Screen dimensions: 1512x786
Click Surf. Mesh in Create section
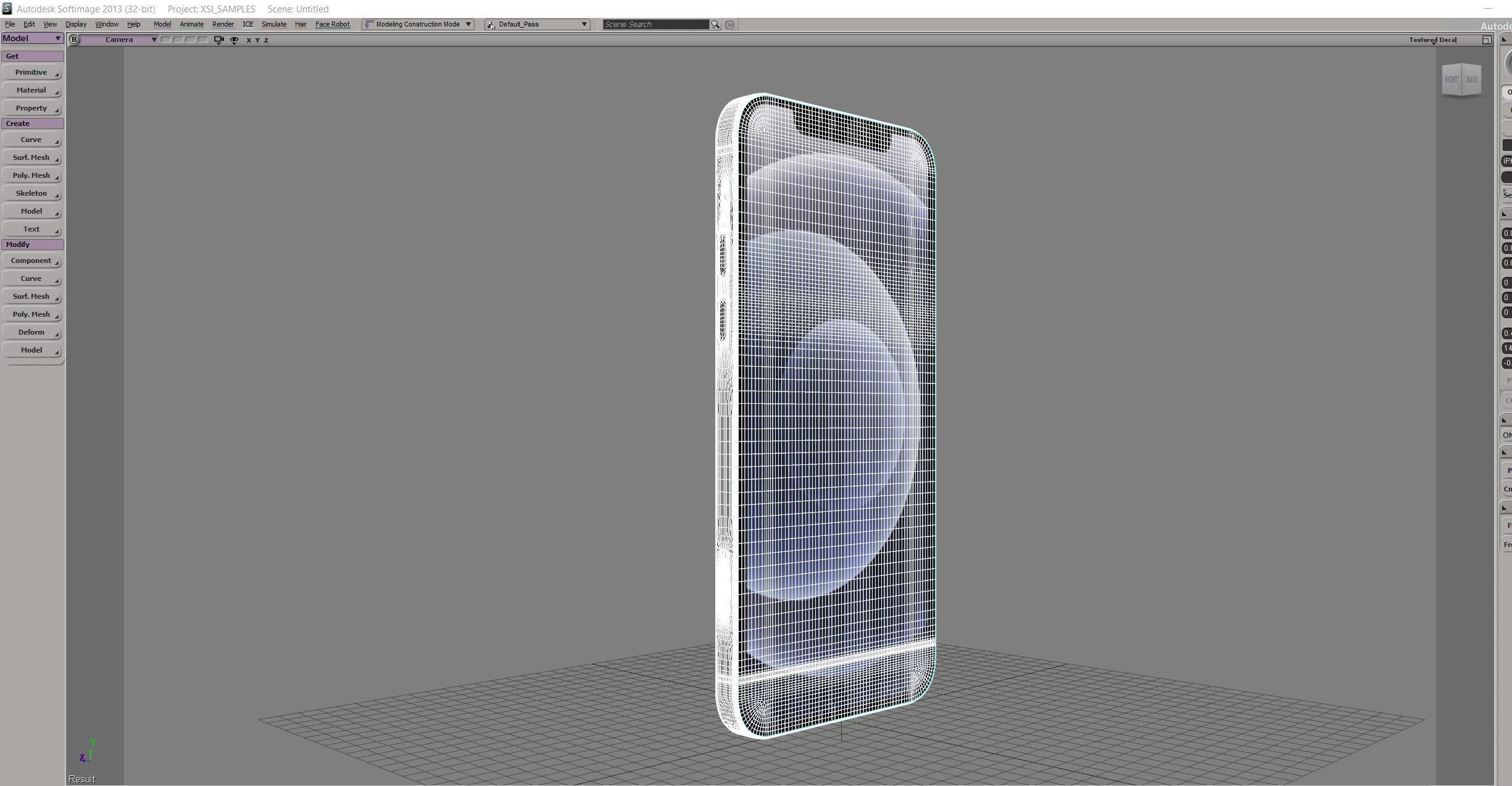point(31,157)
